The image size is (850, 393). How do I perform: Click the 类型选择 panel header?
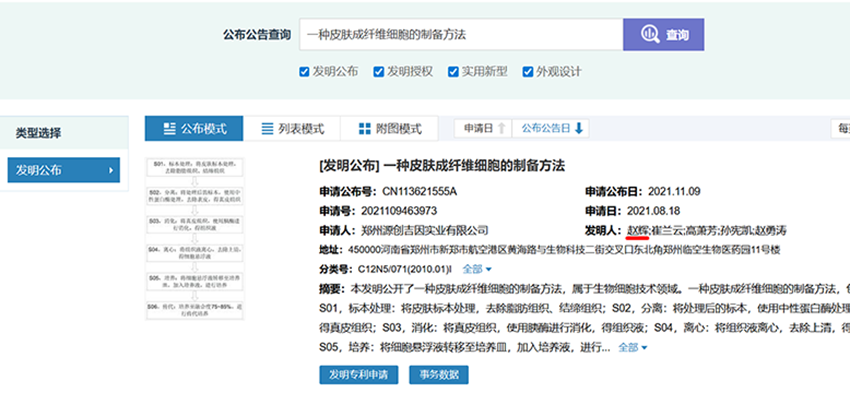point(65,133)
